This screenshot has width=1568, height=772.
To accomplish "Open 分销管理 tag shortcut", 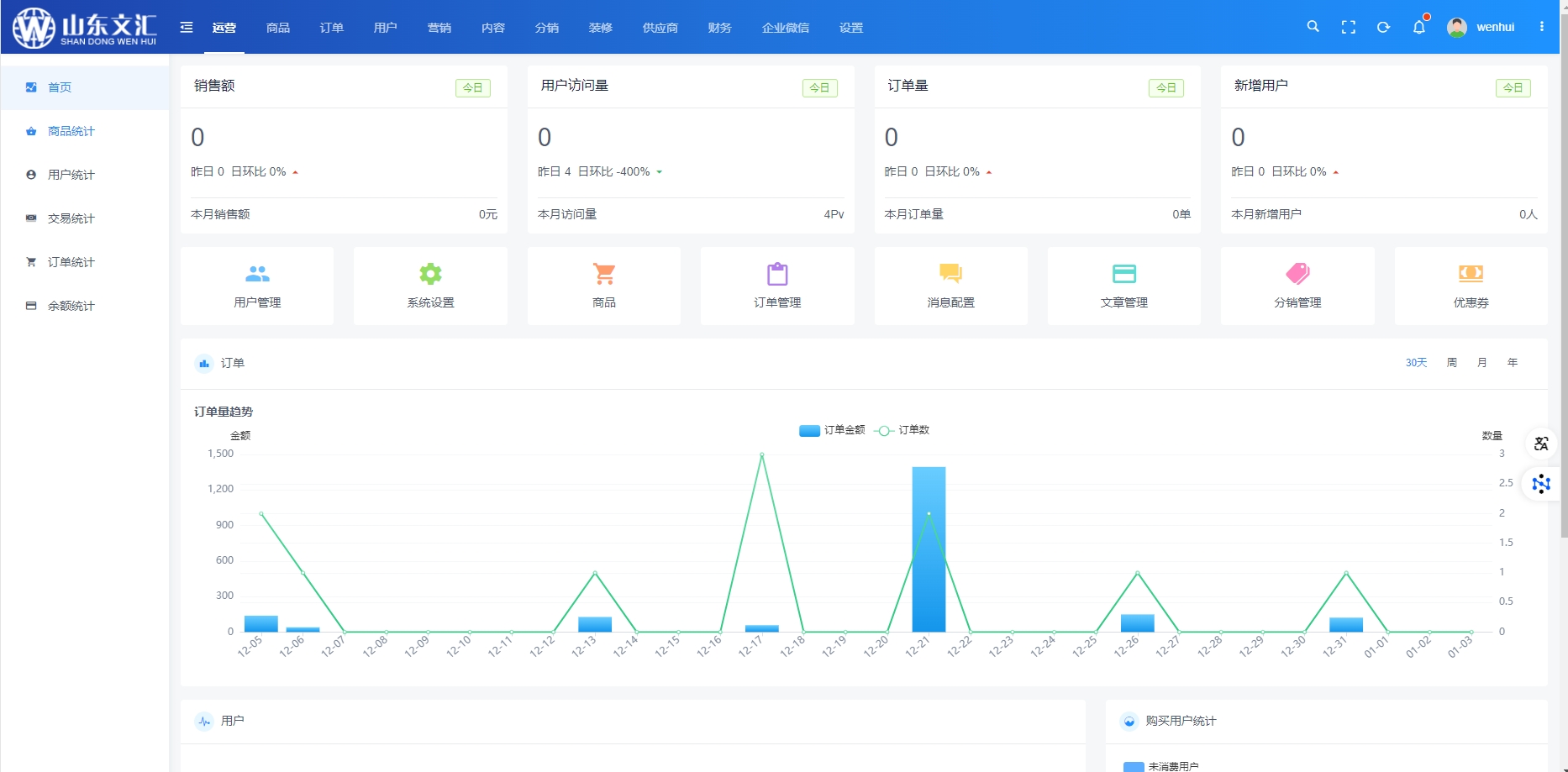I will (x=1297, y=286).
